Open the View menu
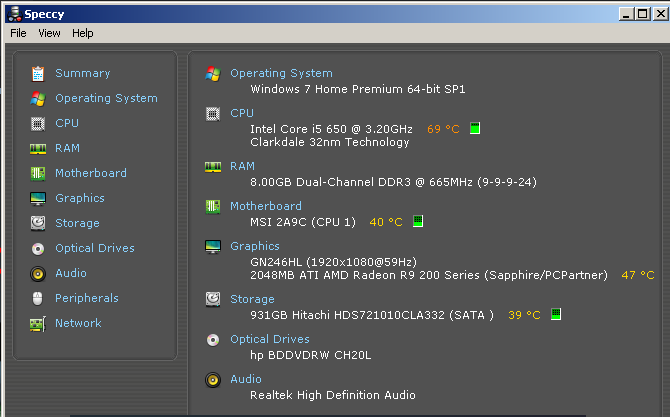 pos(49,33)
